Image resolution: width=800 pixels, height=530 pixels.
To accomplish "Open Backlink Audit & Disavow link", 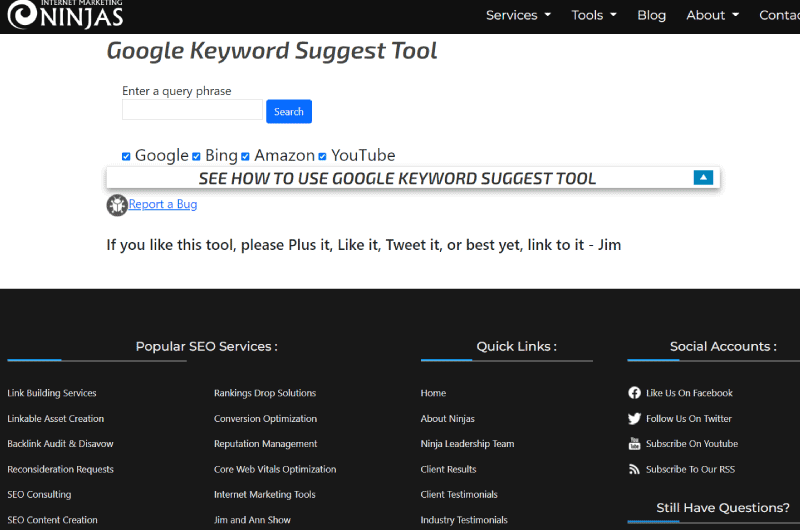I will 60,444.
